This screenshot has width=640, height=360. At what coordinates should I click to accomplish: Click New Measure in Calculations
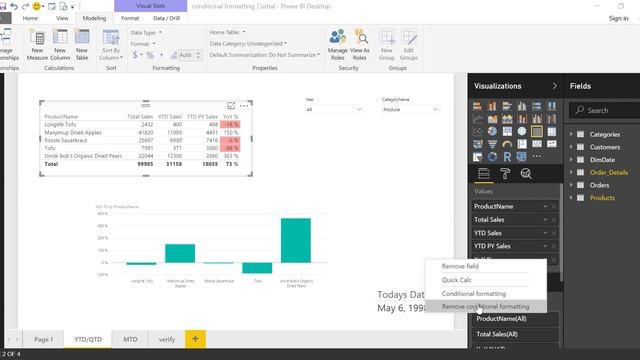(x=37, y=45)
